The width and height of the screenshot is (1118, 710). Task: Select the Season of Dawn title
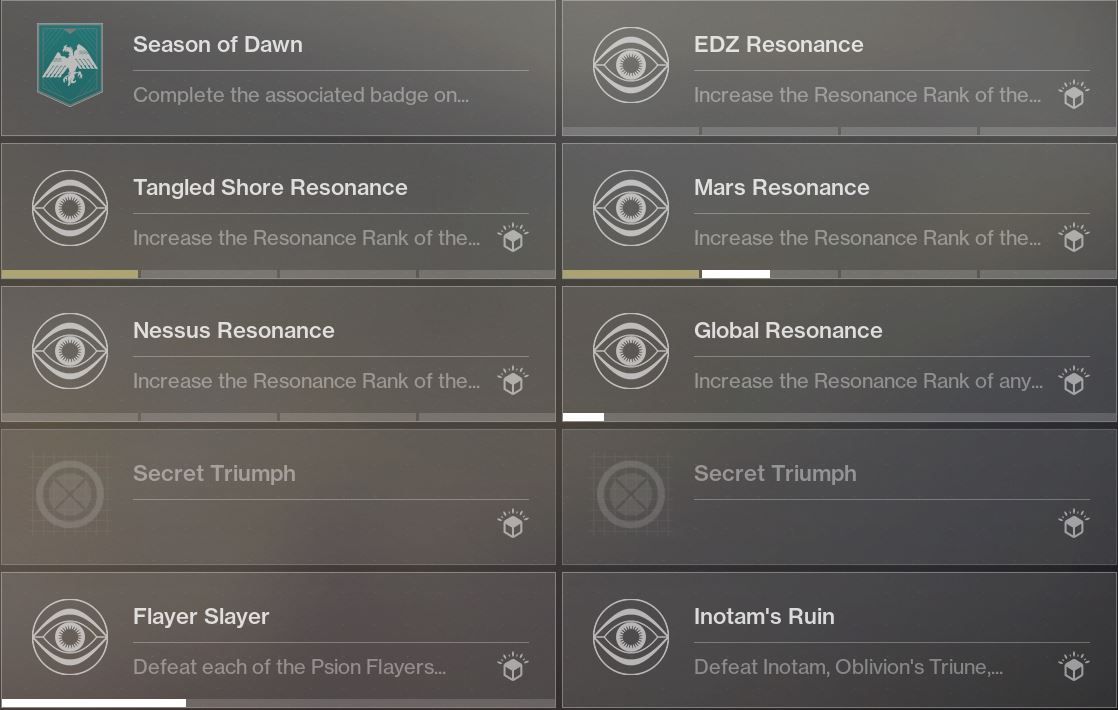[x=217, y=44]
